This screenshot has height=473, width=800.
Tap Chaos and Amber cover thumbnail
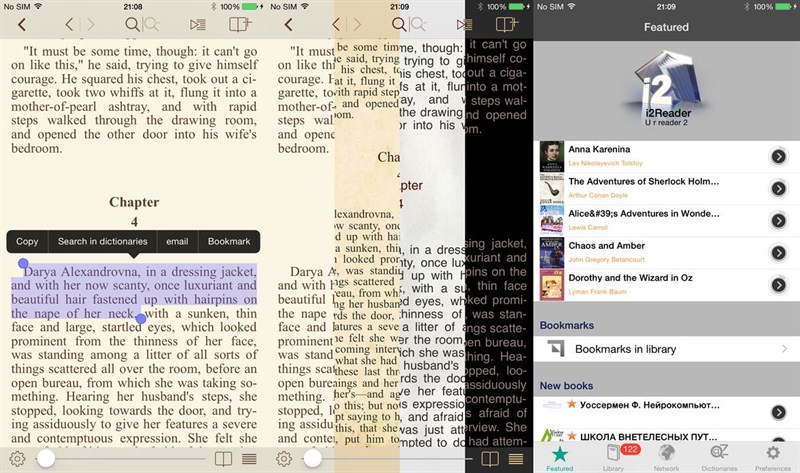click(552, 253)
